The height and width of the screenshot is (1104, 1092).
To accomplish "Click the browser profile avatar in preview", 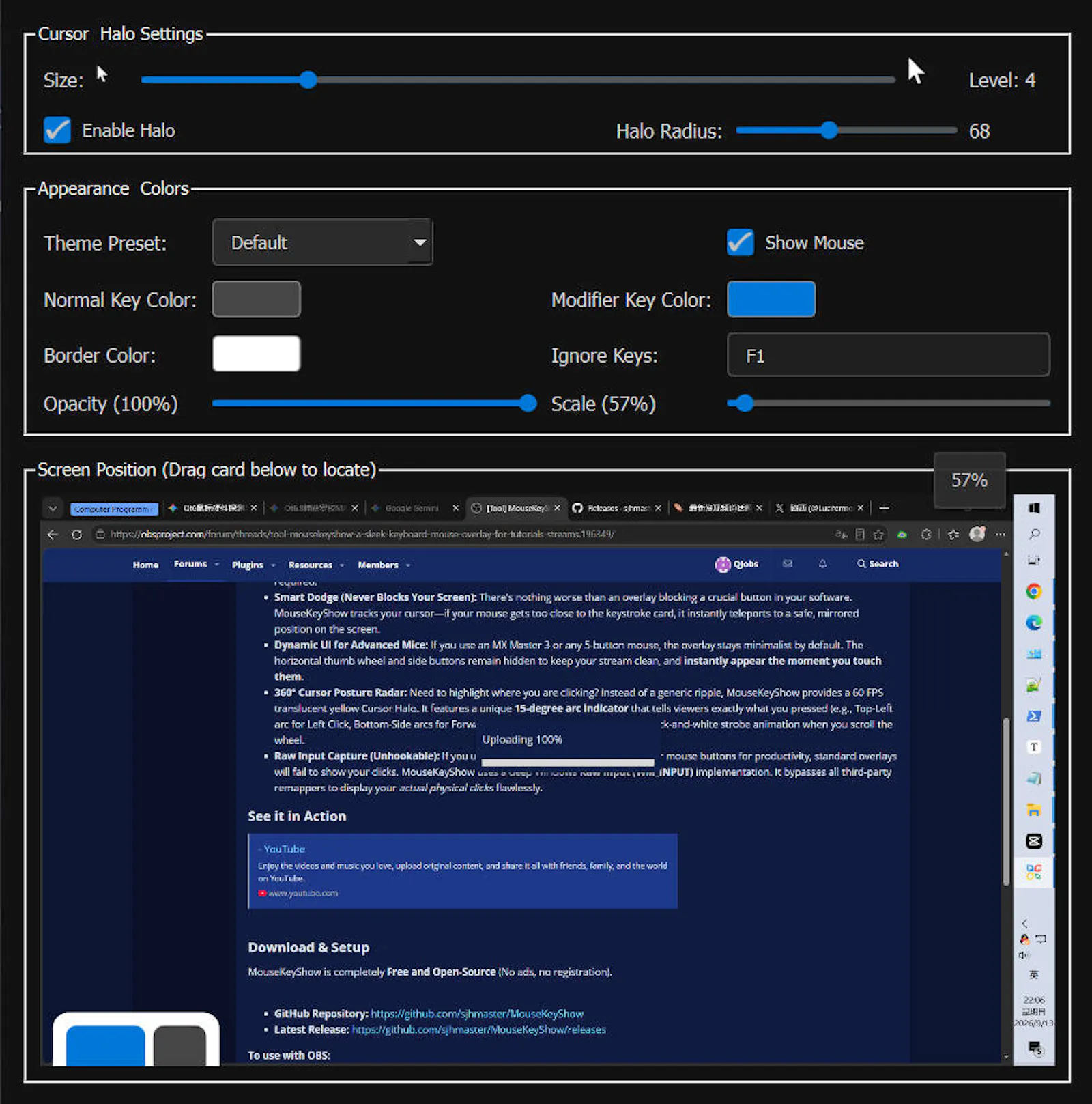I will pos(977,534).
